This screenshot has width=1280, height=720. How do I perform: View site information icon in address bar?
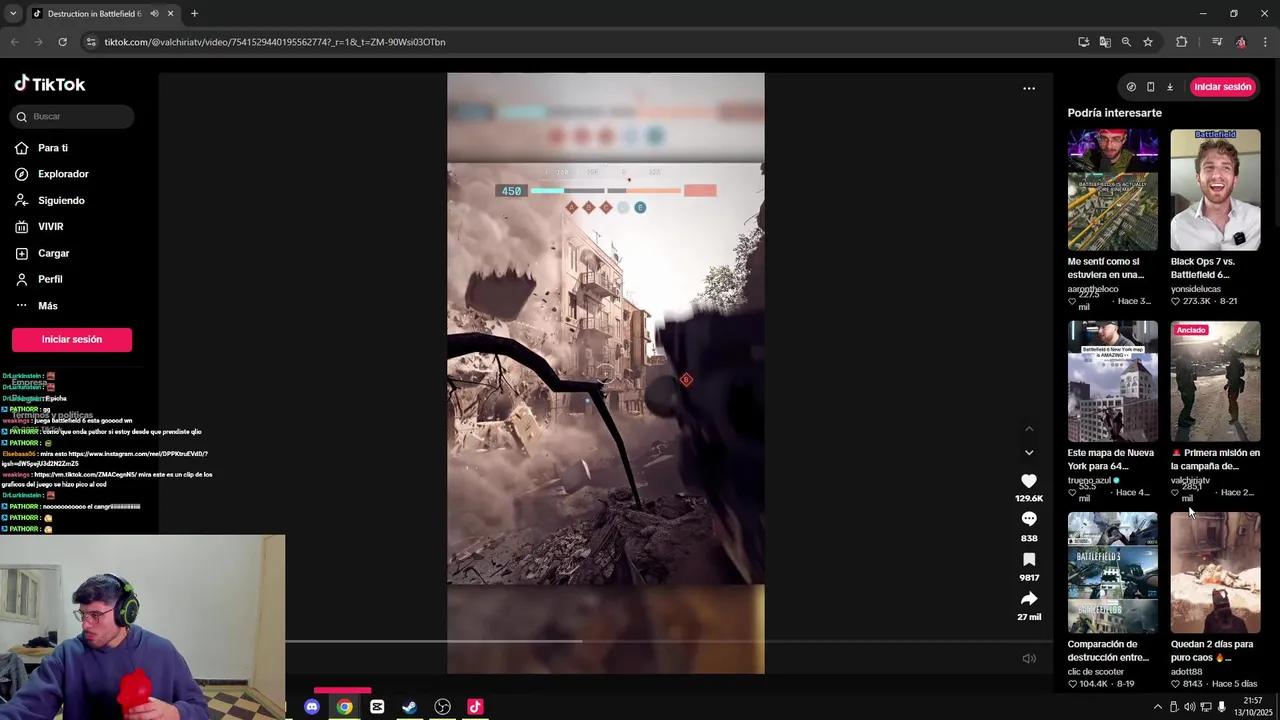click(x=91, y=42)
